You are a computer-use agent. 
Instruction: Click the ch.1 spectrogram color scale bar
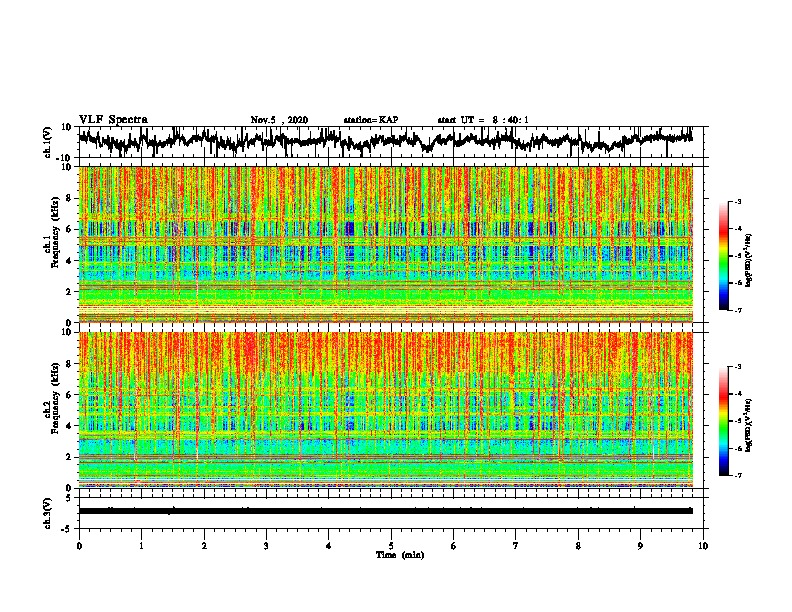[723, 256]
